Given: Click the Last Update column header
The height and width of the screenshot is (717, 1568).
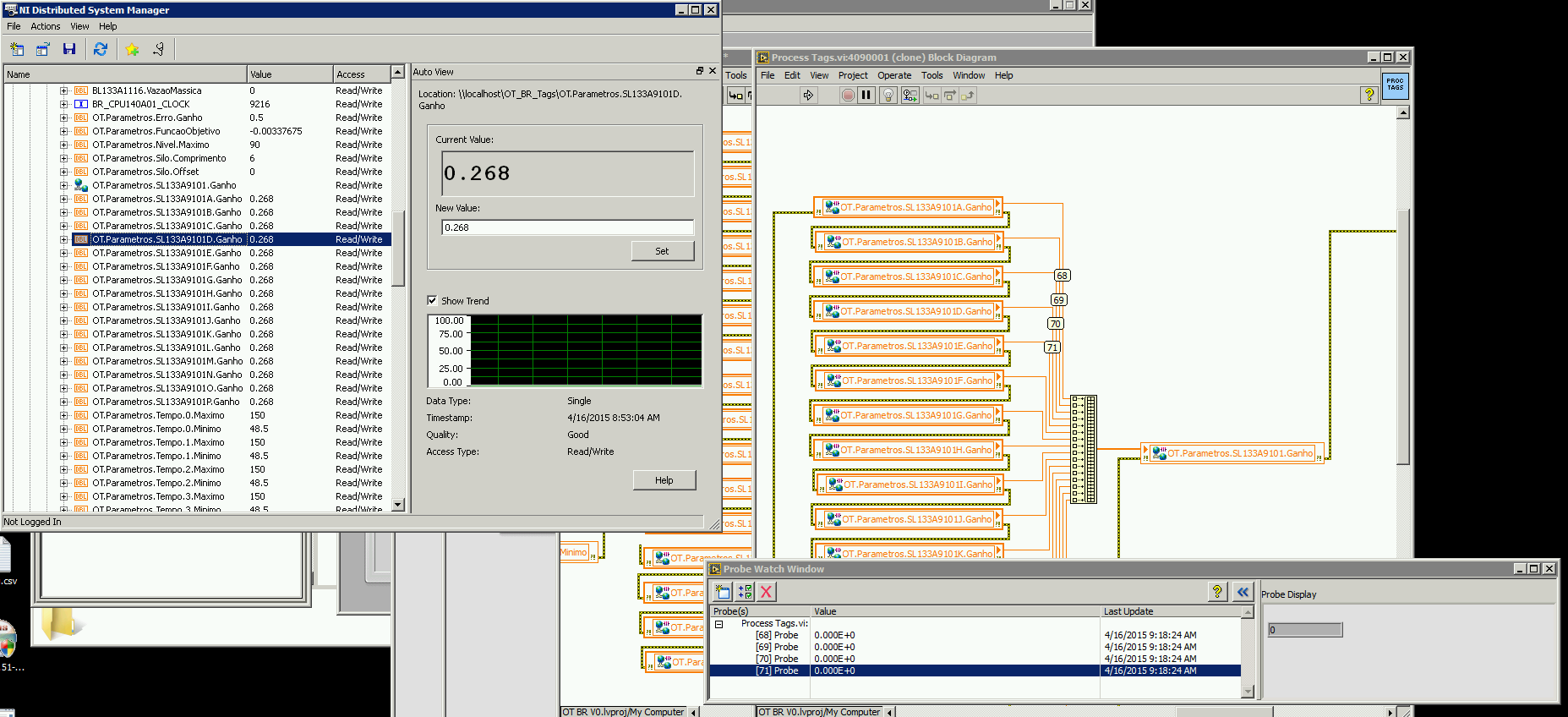Looking at the screenshot, I should [1171, 611].
